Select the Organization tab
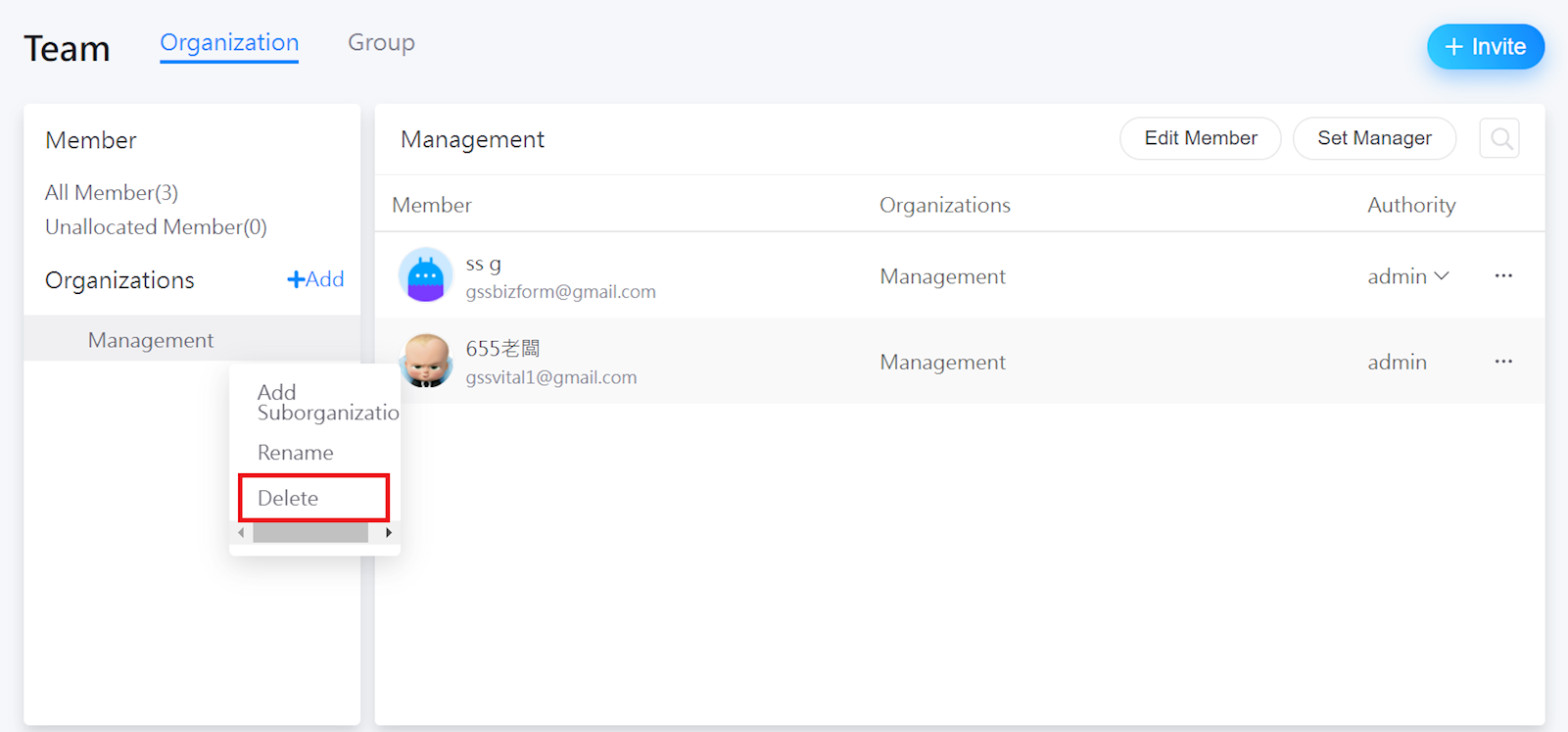Image resolution: width=1568 pixels, height=732 pixels. 229,43
